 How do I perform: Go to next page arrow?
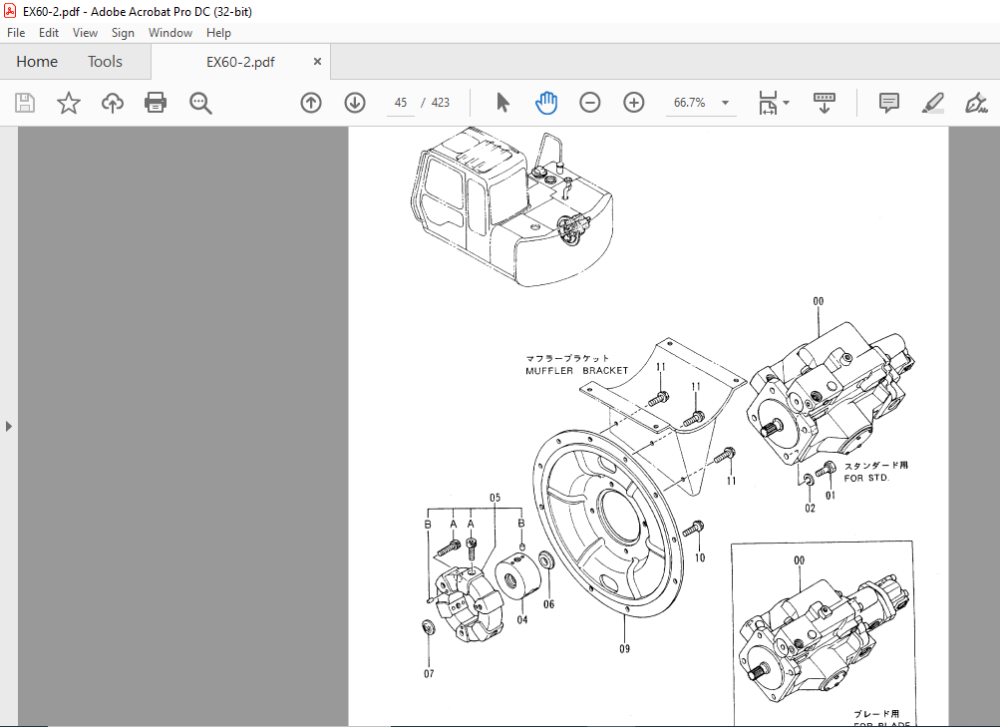point(355,103)
